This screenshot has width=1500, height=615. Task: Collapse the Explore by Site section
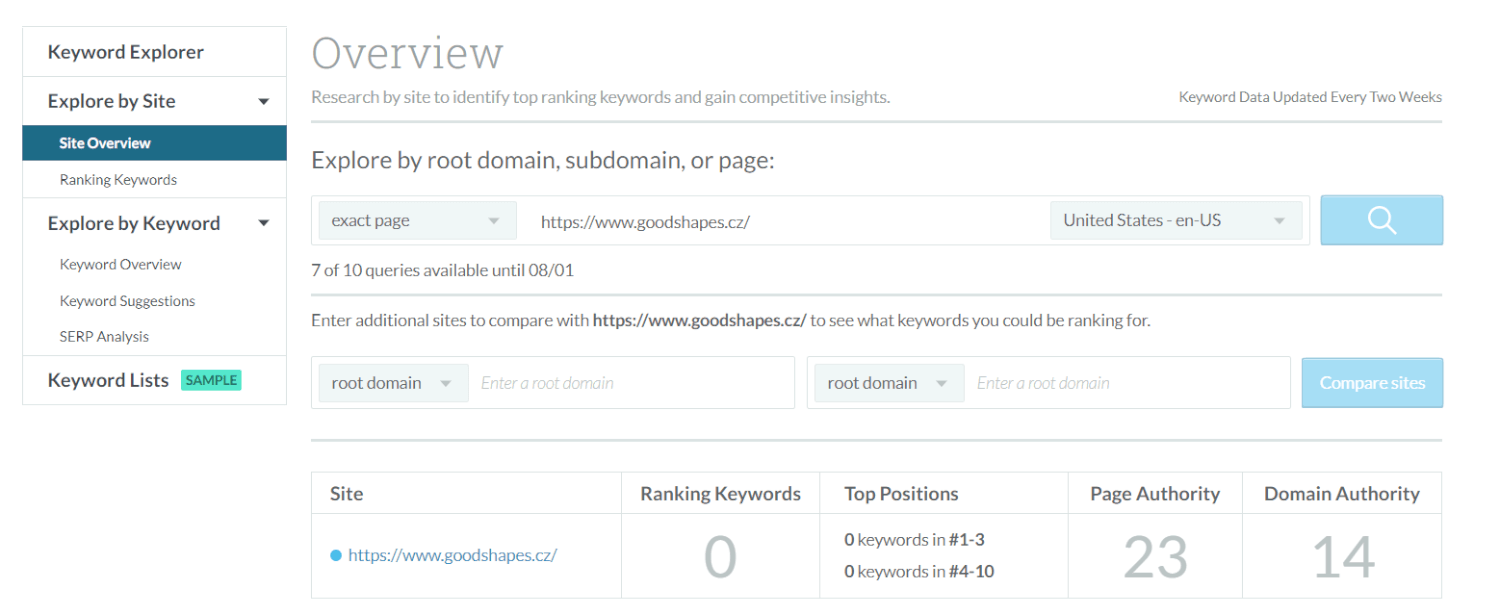pyautogui.click(x=264, y=102)
